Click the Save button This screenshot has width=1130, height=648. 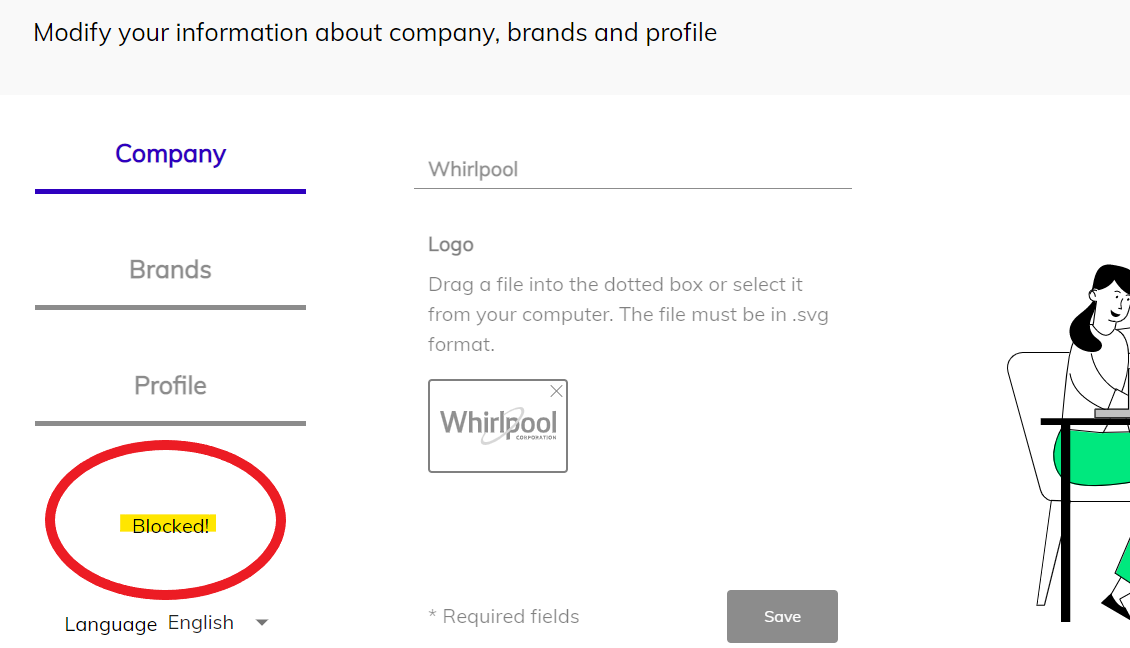pos(782,616)
